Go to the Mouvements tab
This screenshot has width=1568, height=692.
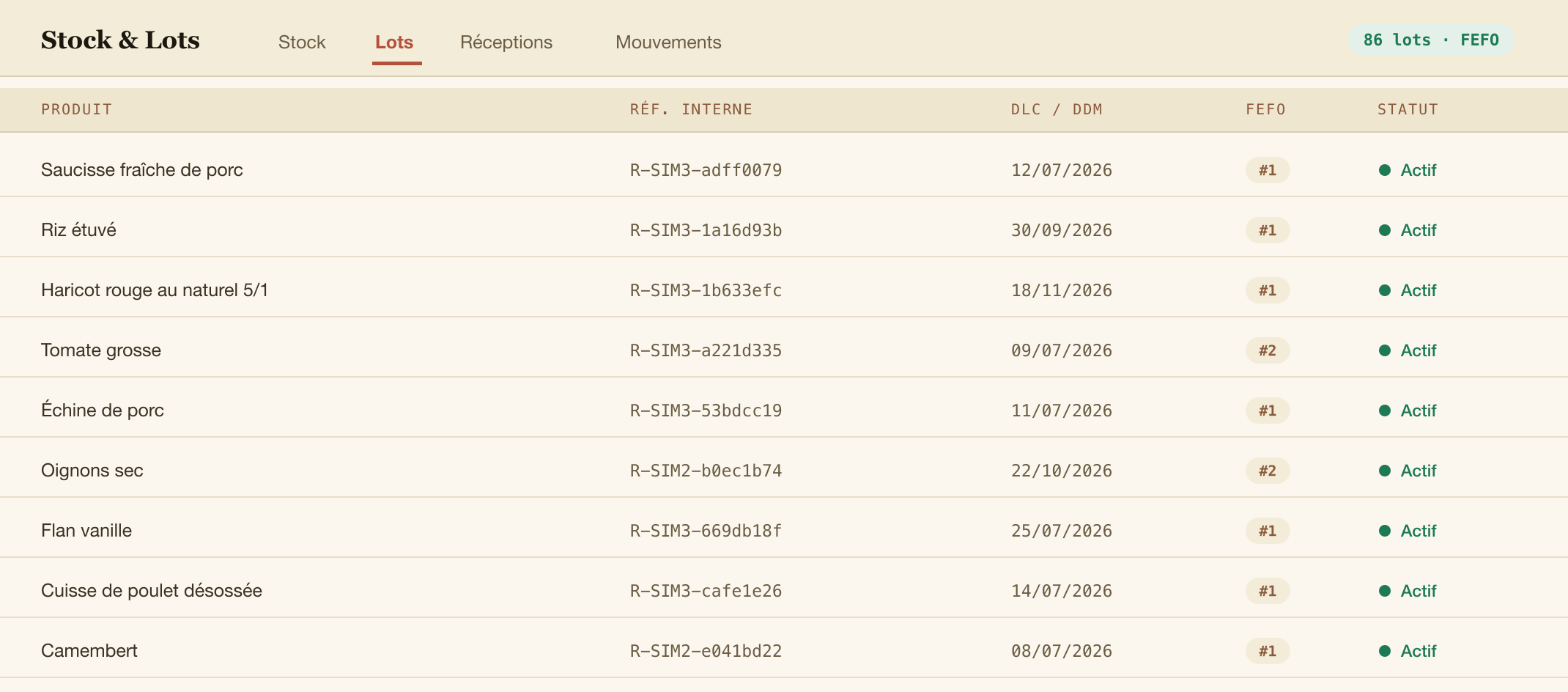tap(668, 42)
